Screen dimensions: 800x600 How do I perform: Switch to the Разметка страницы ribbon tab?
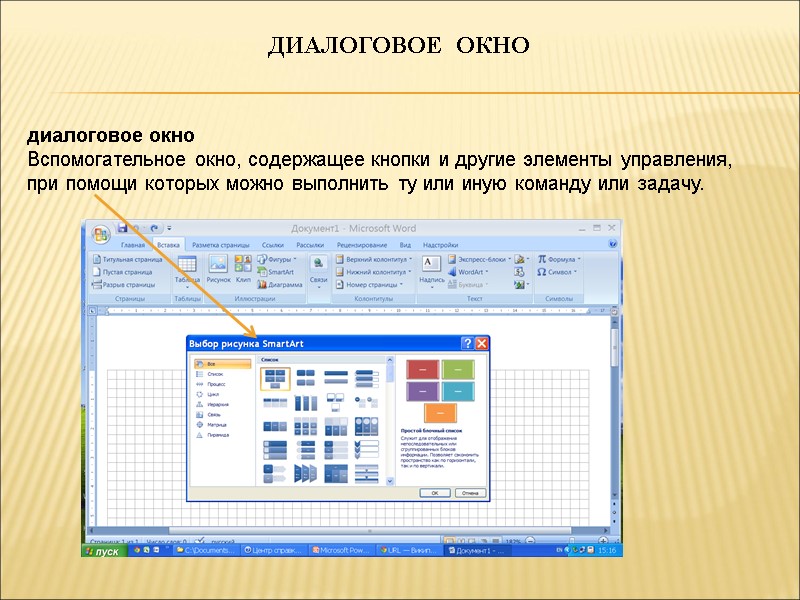point(220,246)
